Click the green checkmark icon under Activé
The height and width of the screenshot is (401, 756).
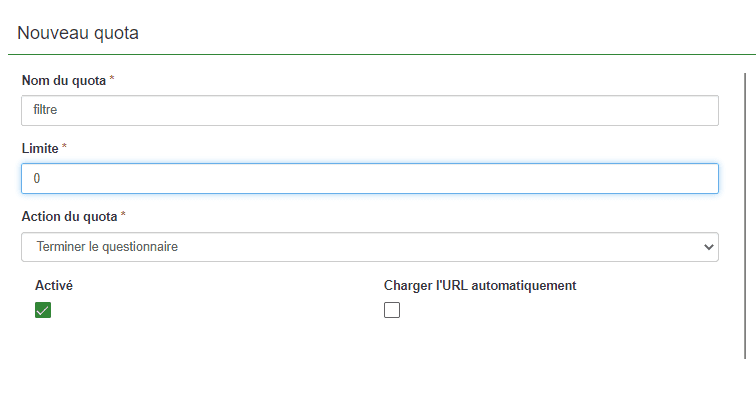click(x=43, y=310)
